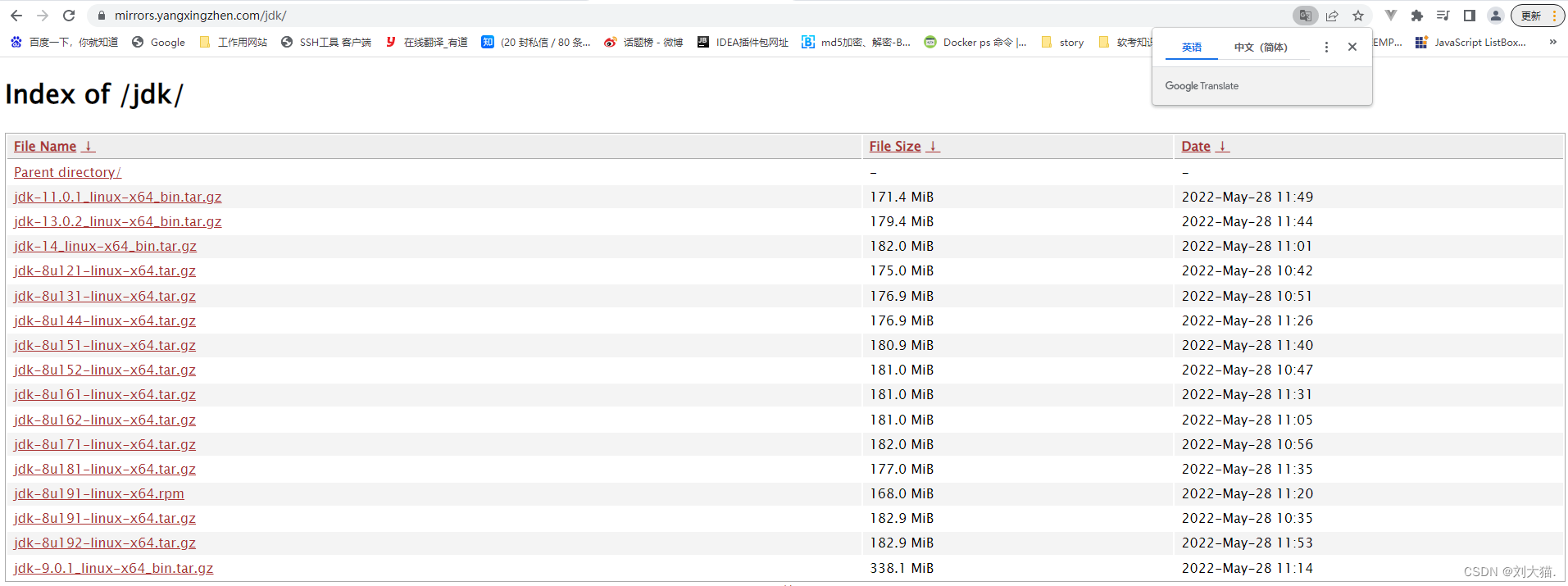Select the date 2022-May-28 11:49
Screen dimensions: 1568x586
click(1248, 197)
